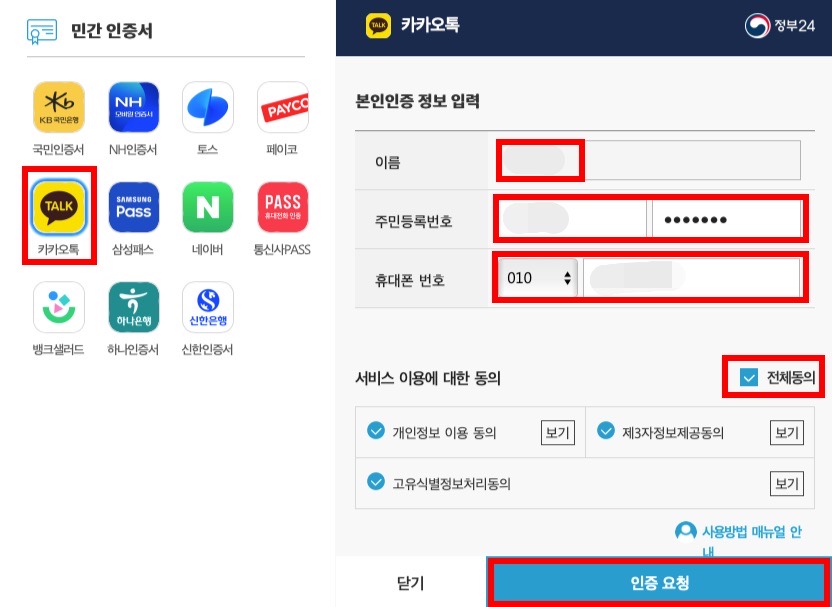Click the KakaoTalk logo in the header
The width and height of the screenshot is (832, 607).
coord(378,25)
